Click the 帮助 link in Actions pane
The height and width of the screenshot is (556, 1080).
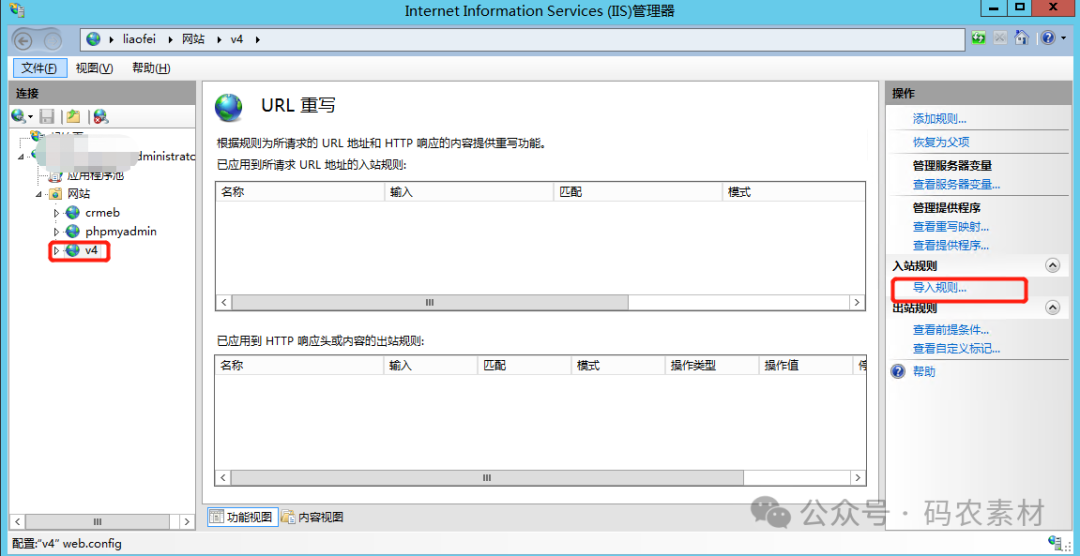[x=924, y=371]
